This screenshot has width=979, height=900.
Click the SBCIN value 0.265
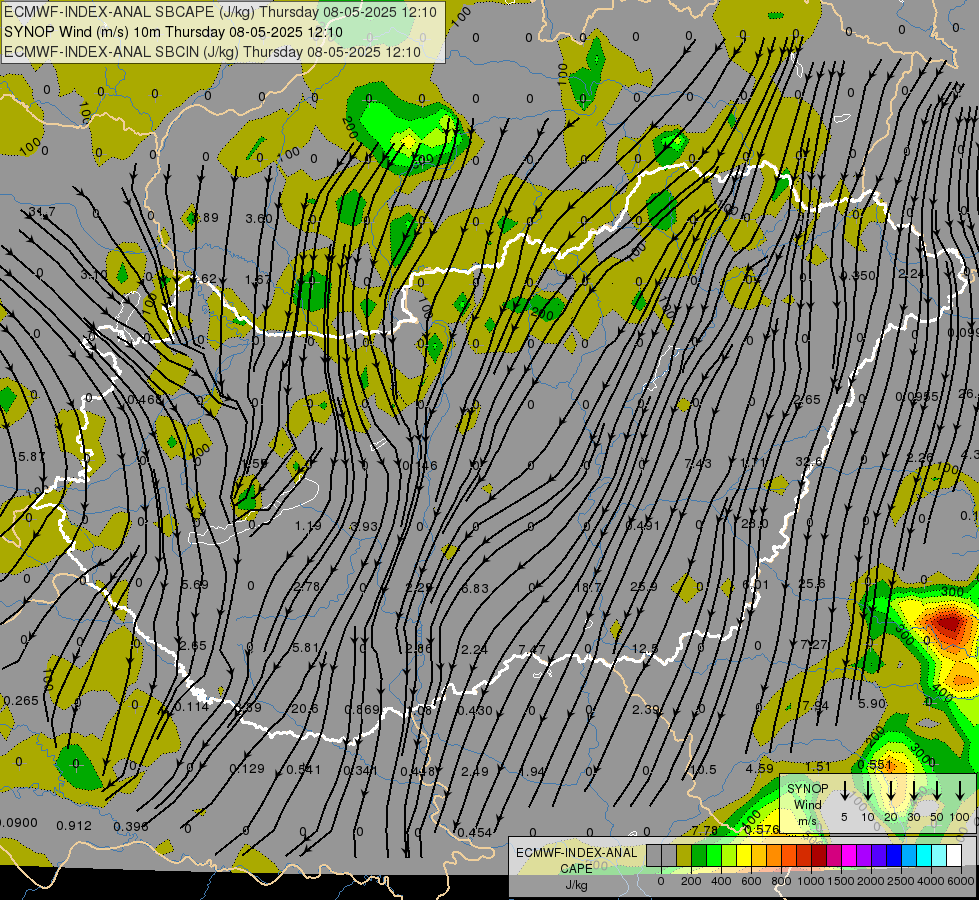pos(21,701)
